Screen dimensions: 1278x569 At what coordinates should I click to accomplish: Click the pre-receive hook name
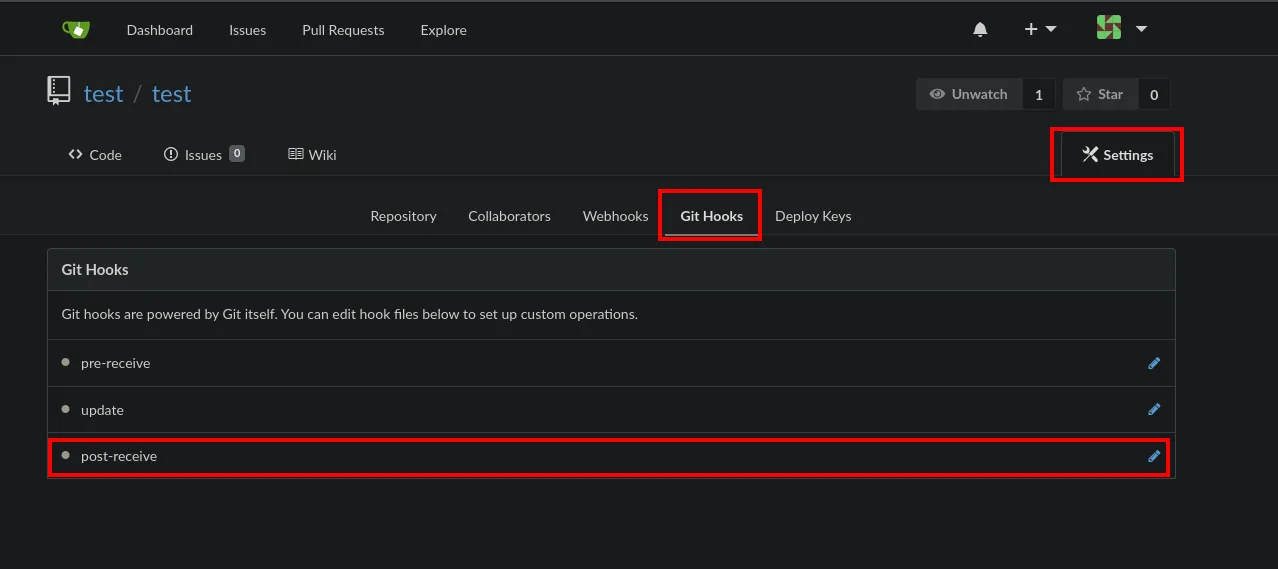[115, 363]
